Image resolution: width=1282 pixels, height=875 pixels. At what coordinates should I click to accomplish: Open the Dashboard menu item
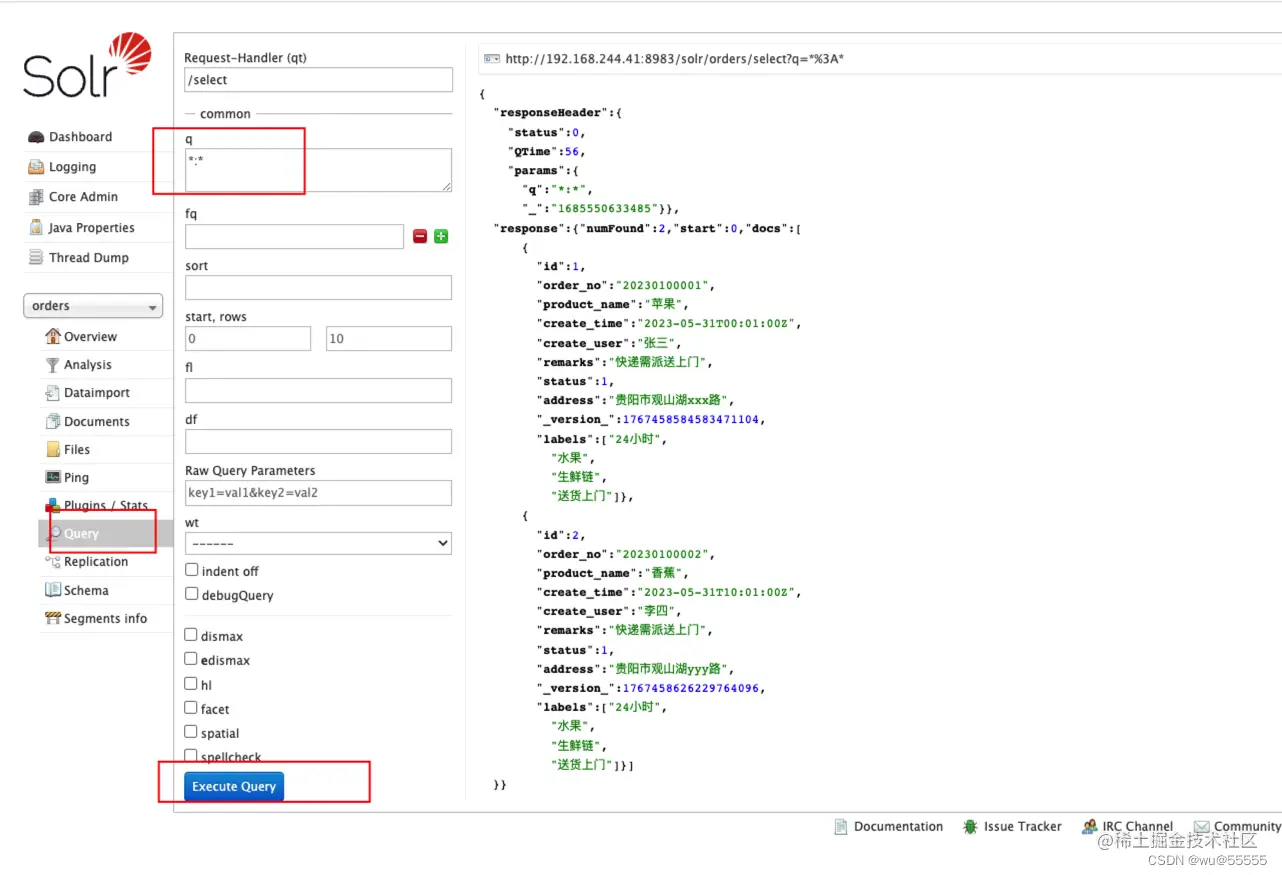click(x=80, y=137)
